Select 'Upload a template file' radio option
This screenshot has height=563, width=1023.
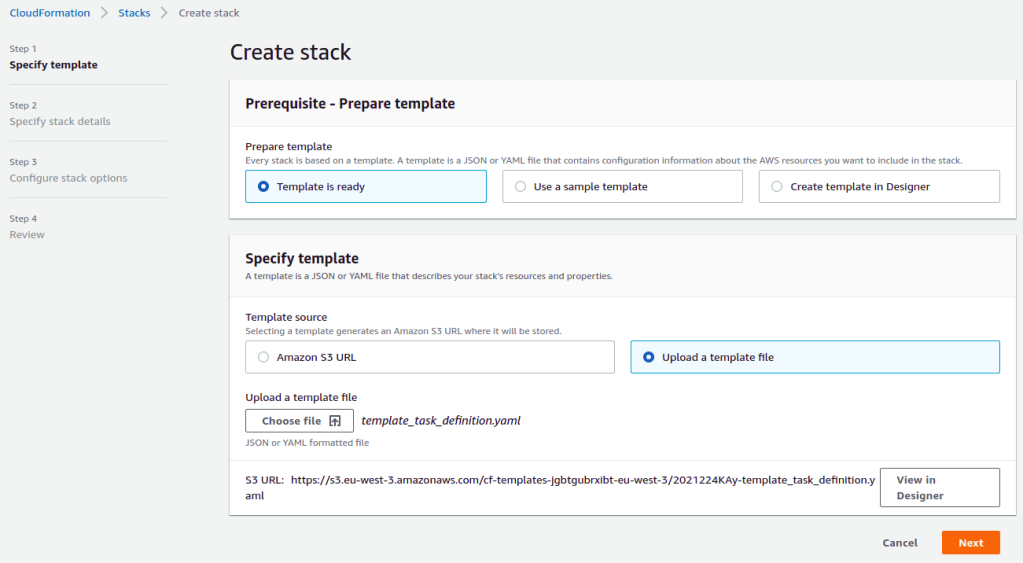click(649, 357)
